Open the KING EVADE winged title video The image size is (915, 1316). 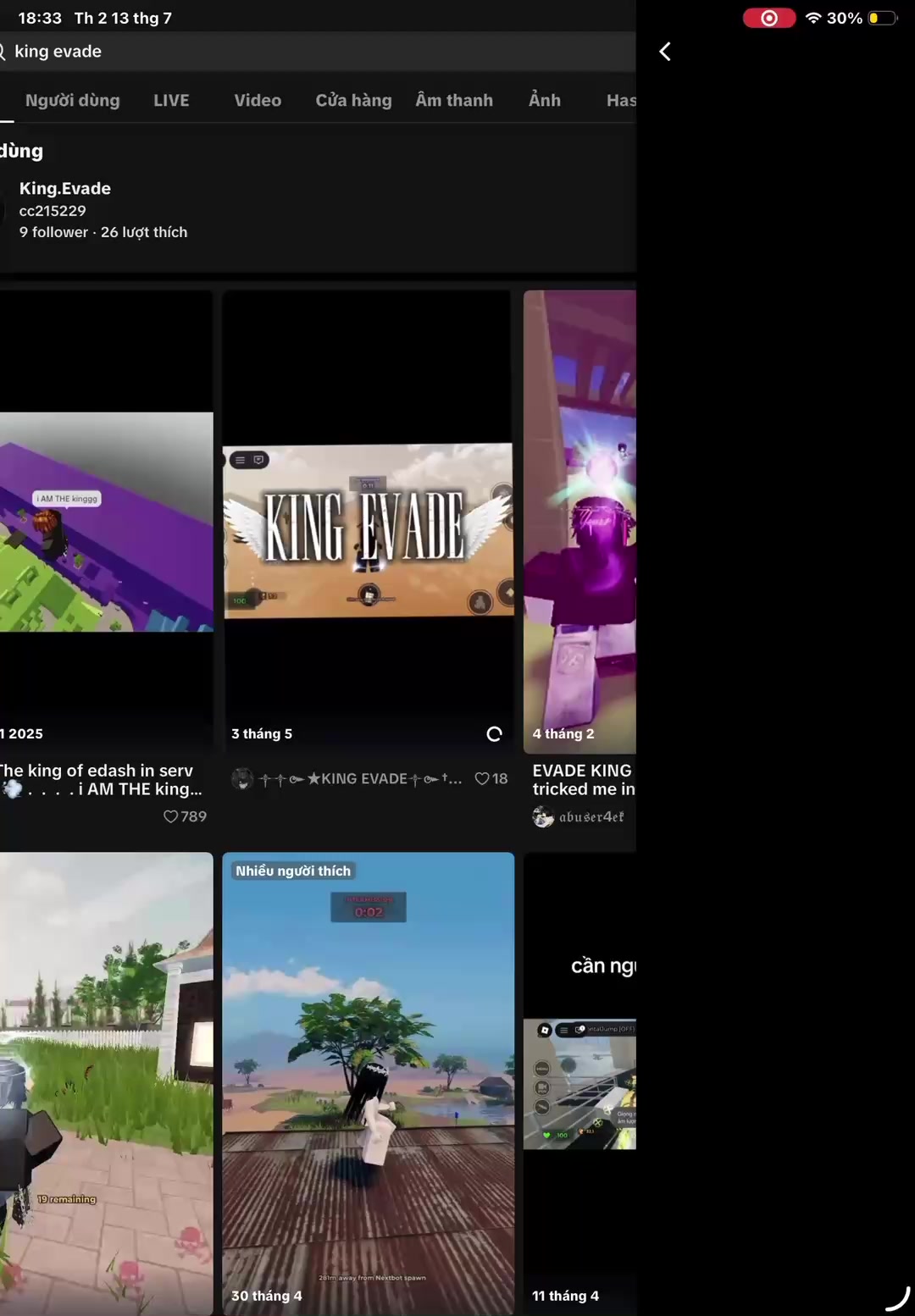[368, 522]
